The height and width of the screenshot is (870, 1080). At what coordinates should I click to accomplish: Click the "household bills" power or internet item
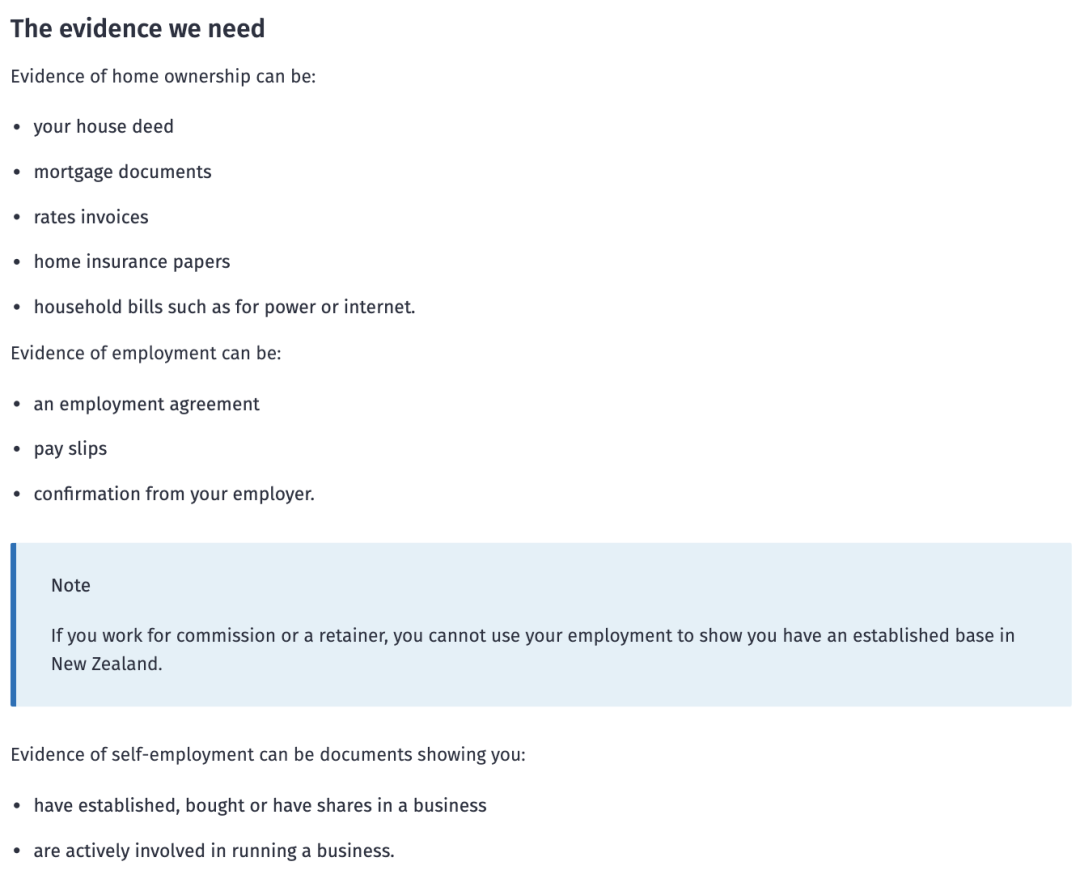point(224,307)
